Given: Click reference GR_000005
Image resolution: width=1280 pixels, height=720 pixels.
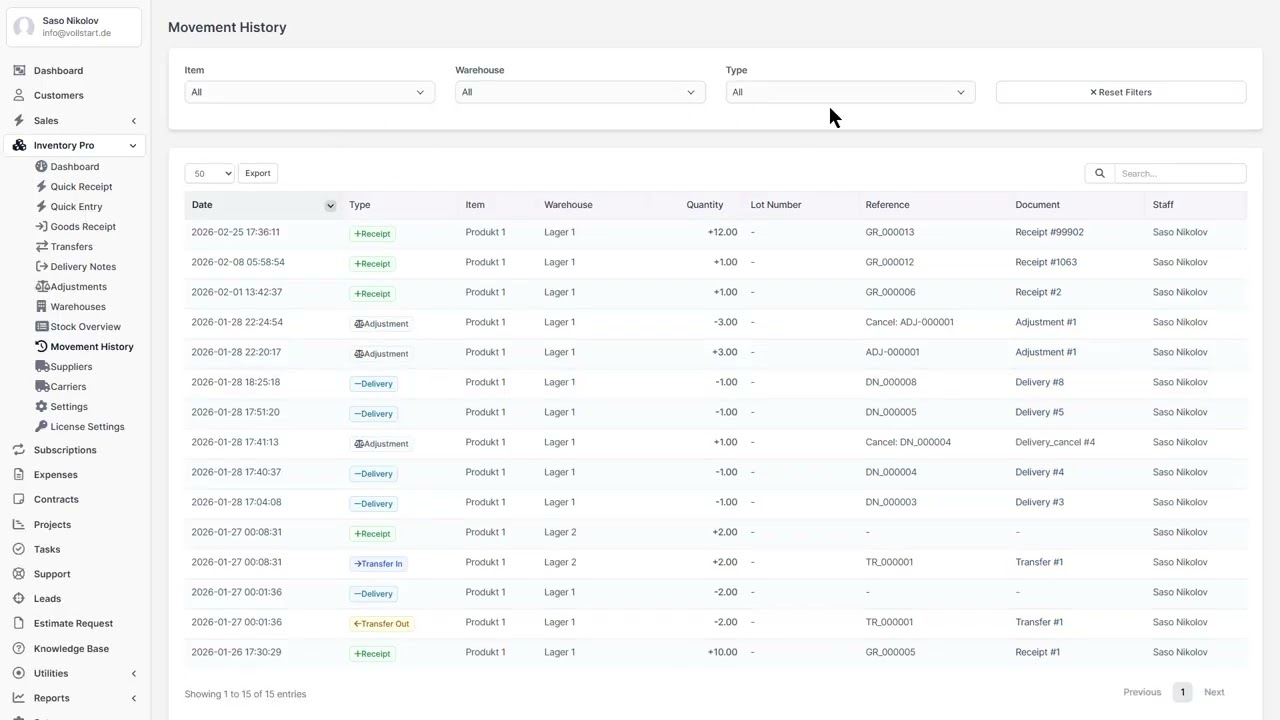Looking at the screenshot, I should point(890,652).
